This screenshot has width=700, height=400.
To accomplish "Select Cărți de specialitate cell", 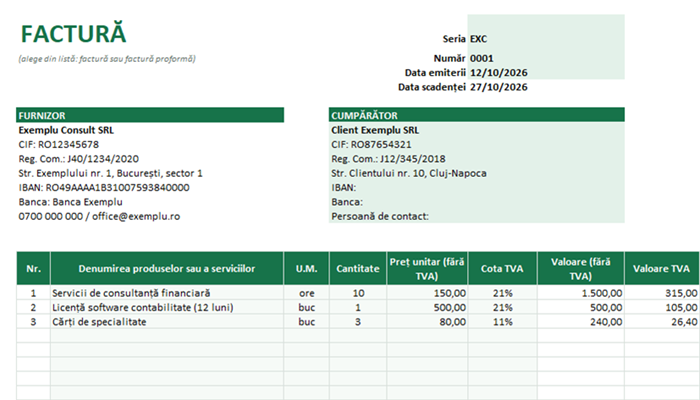I will pyautogui.click(x=167, y=321).
